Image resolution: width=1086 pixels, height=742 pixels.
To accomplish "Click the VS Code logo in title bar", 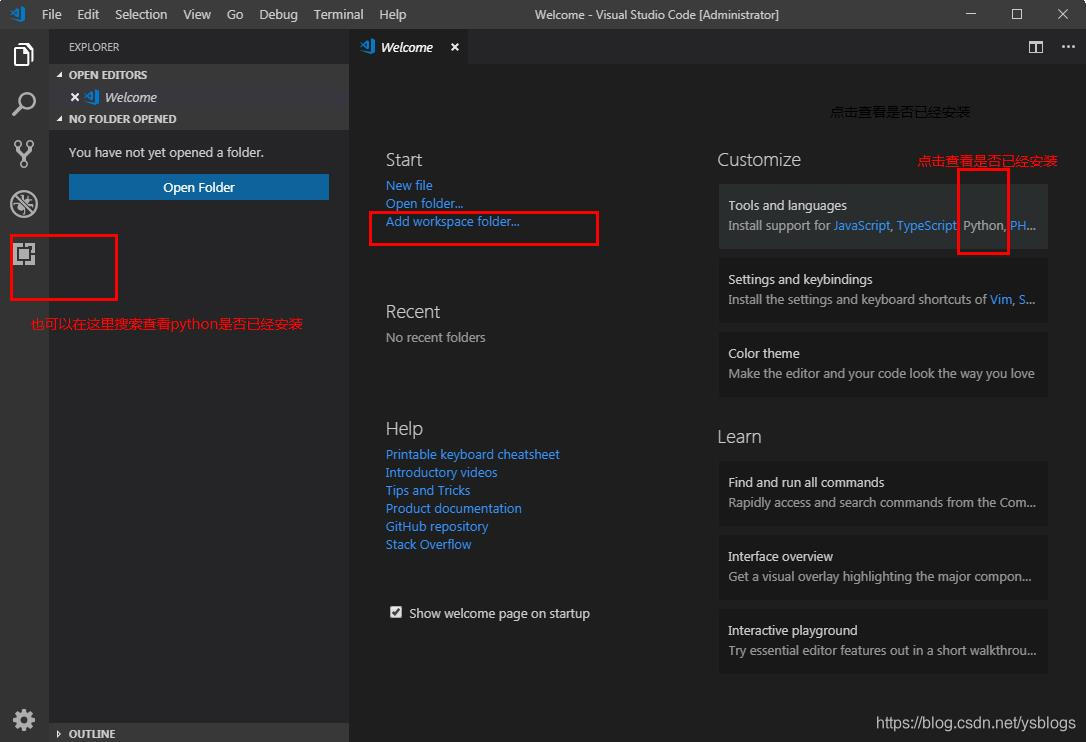I will point(18,14).
